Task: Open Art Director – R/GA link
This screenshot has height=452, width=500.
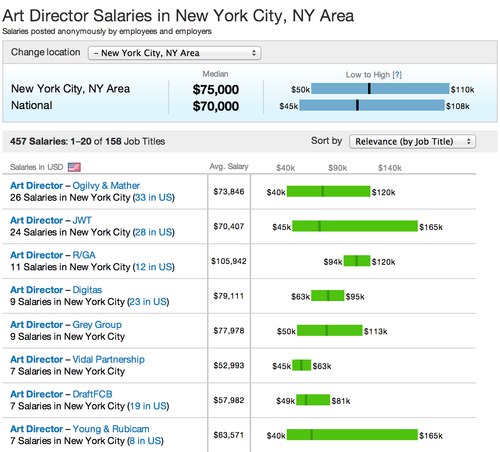Action: click(x=53, y=255)
